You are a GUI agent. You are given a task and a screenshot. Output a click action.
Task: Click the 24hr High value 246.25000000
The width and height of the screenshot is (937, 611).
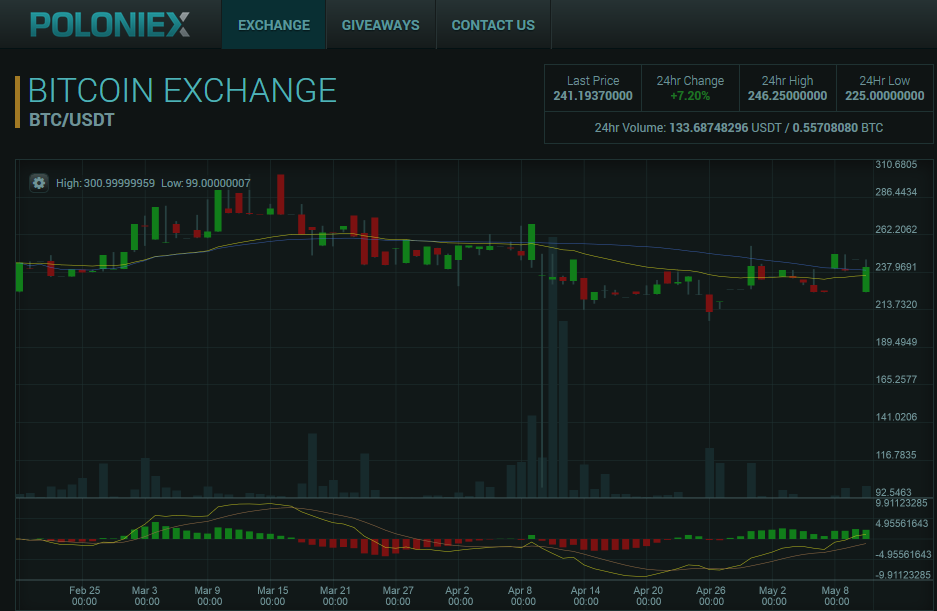(788, 96)
